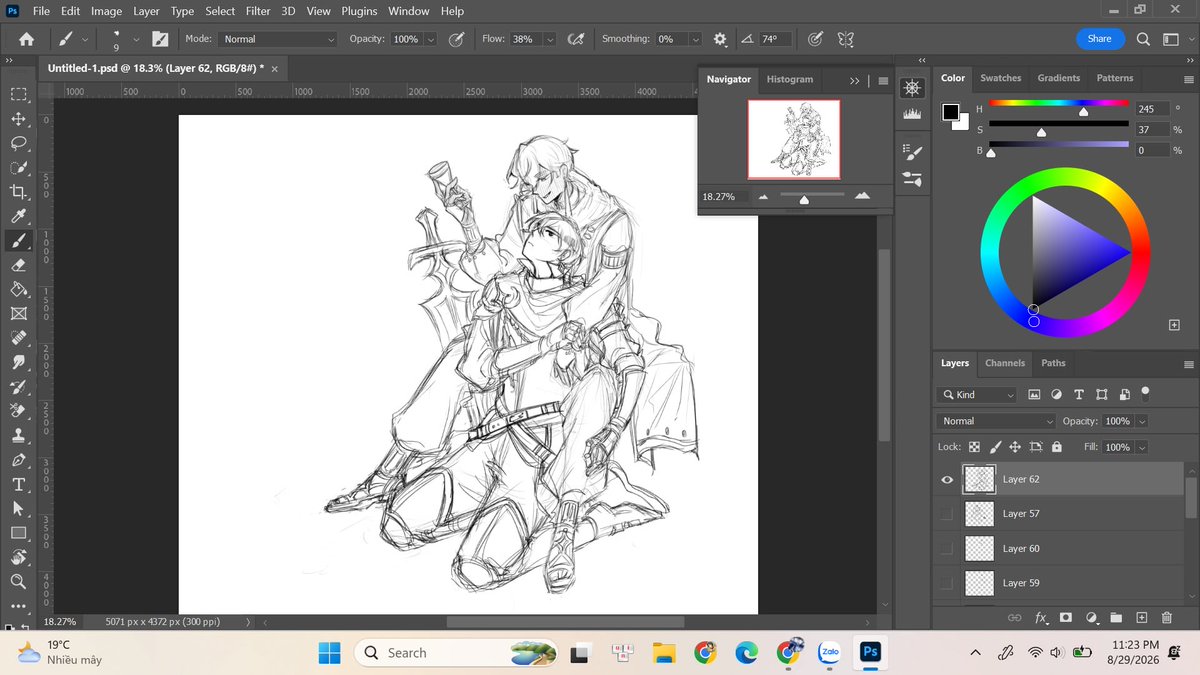Select the Crop tool

tap(18, 192)
